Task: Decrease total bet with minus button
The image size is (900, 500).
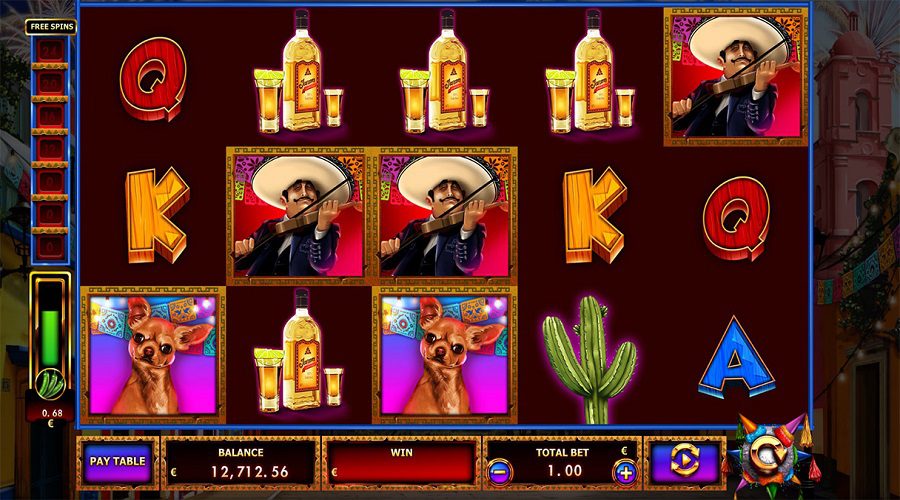Action: tap(499, 472)
